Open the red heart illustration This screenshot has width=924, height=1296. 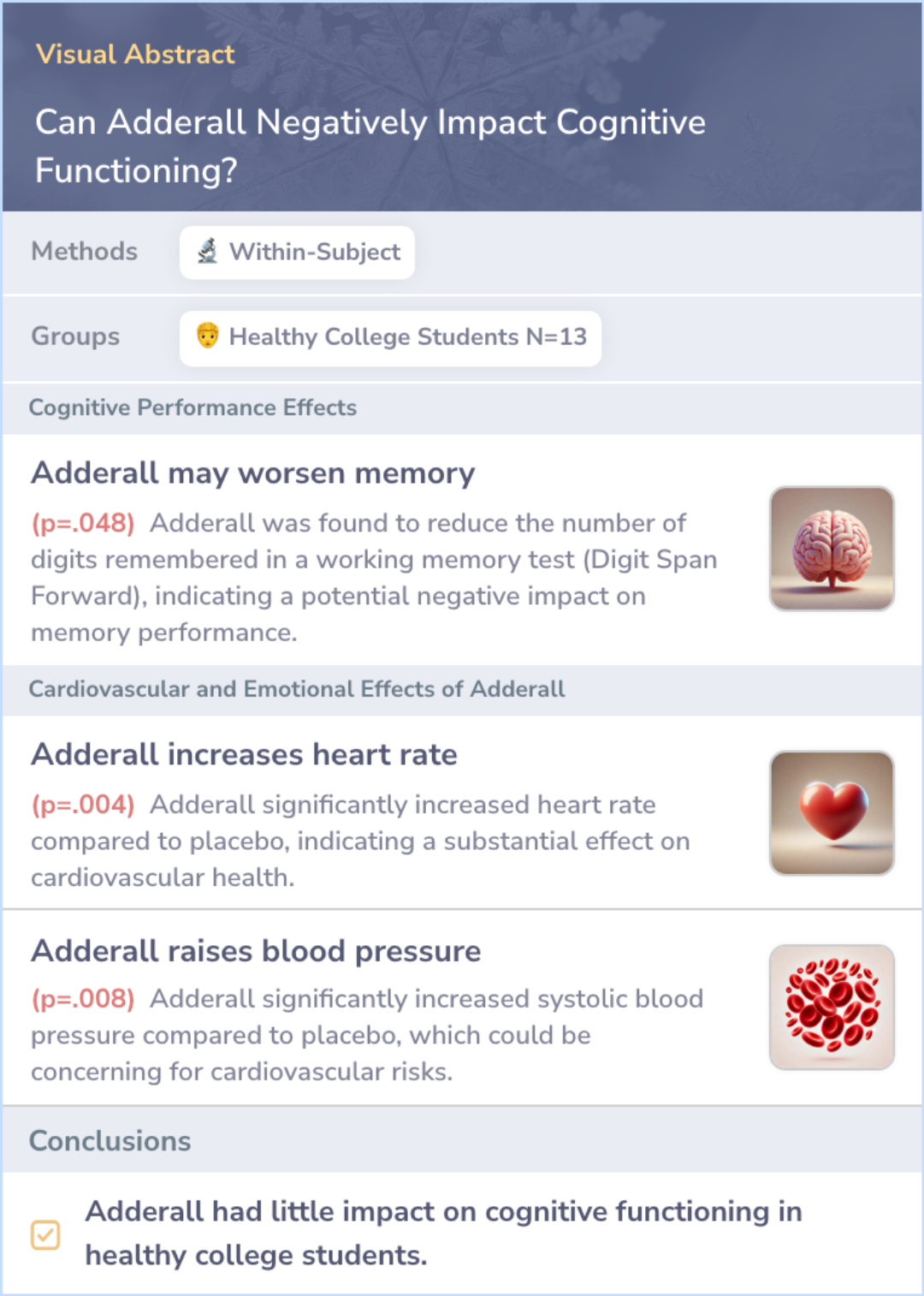point(832,813)
